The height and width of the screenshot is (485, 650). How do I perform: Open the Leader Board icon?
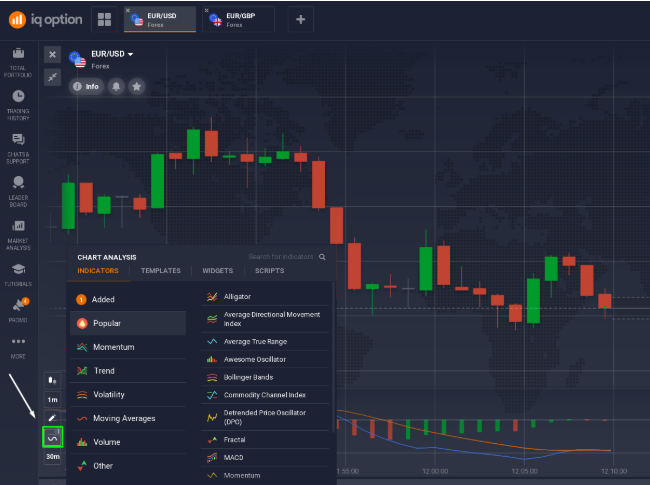coord(18,190)
